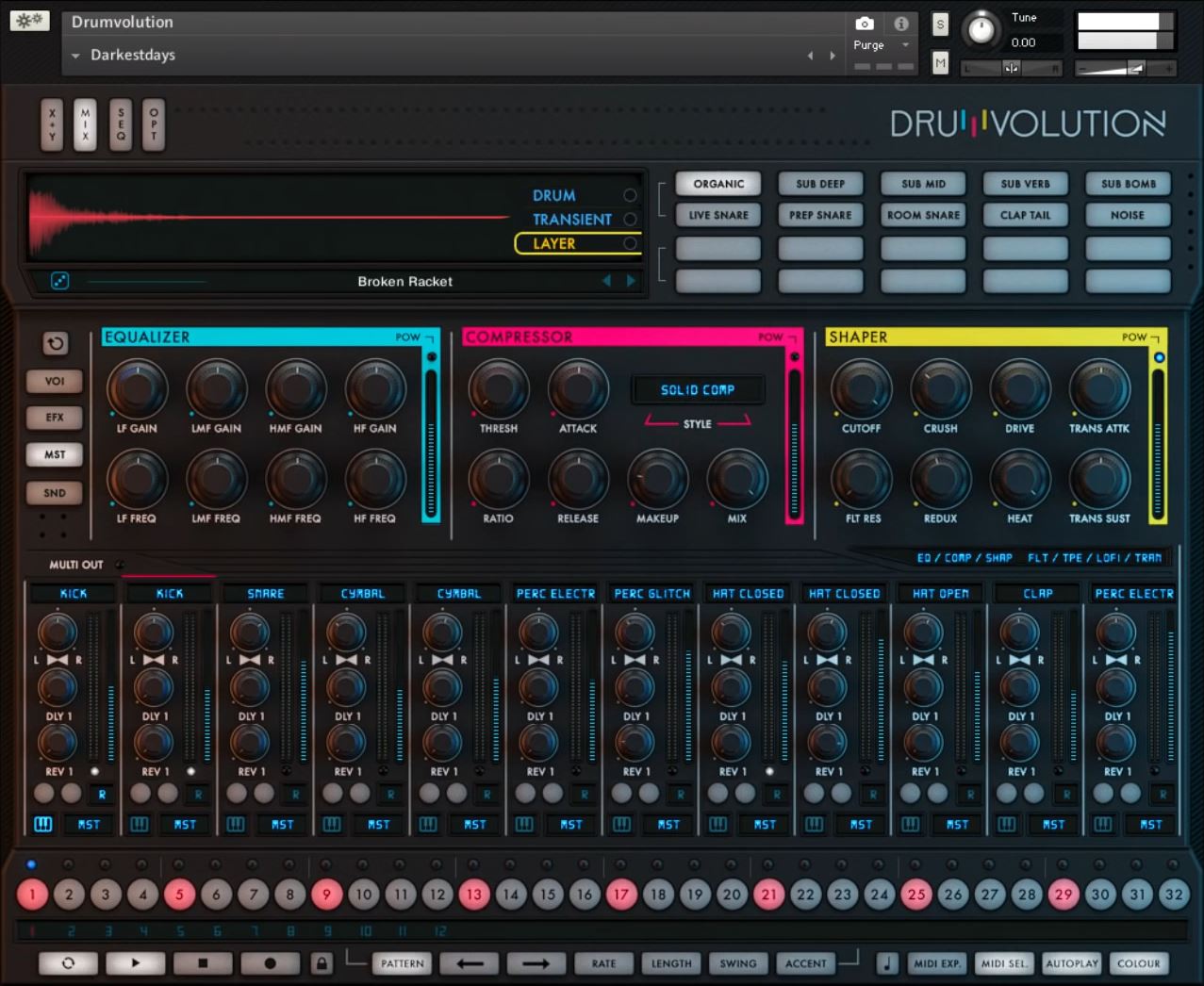Toggle the R button in SNARE channel
The width and height of the screenshot is (1204, 986).
pyautogui.click(x=294, y=795)
